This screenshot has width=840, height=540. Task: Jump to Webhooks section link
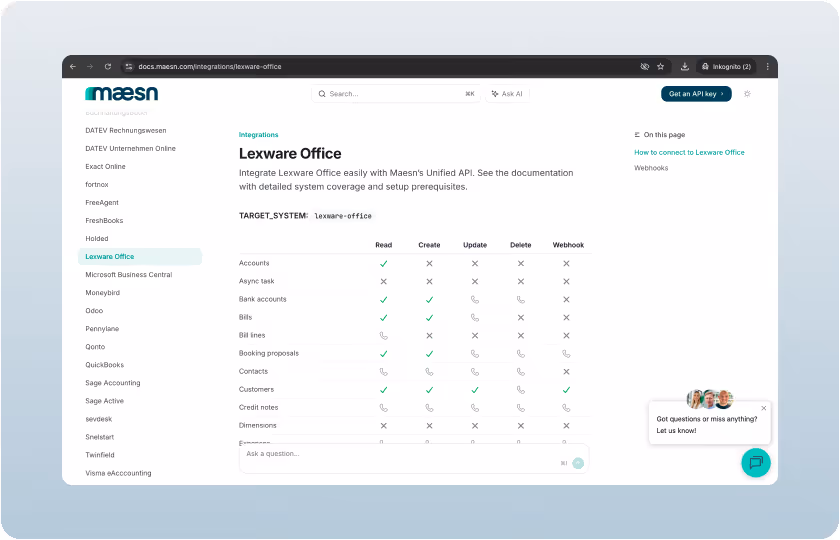[651, 168]
